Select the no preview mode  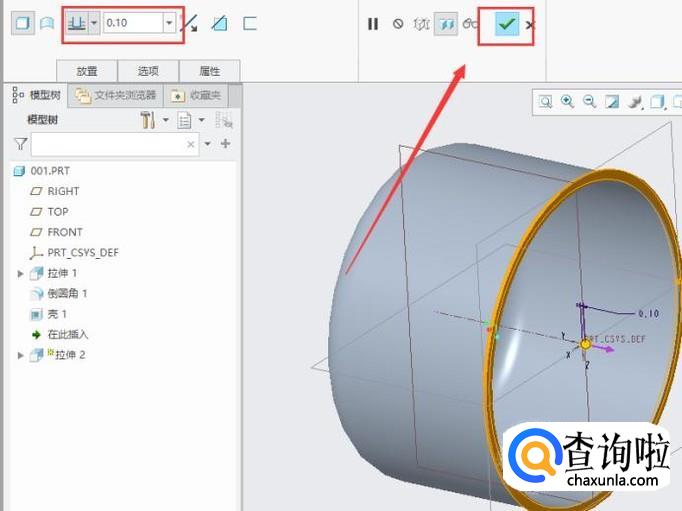[x=398, y=24]
